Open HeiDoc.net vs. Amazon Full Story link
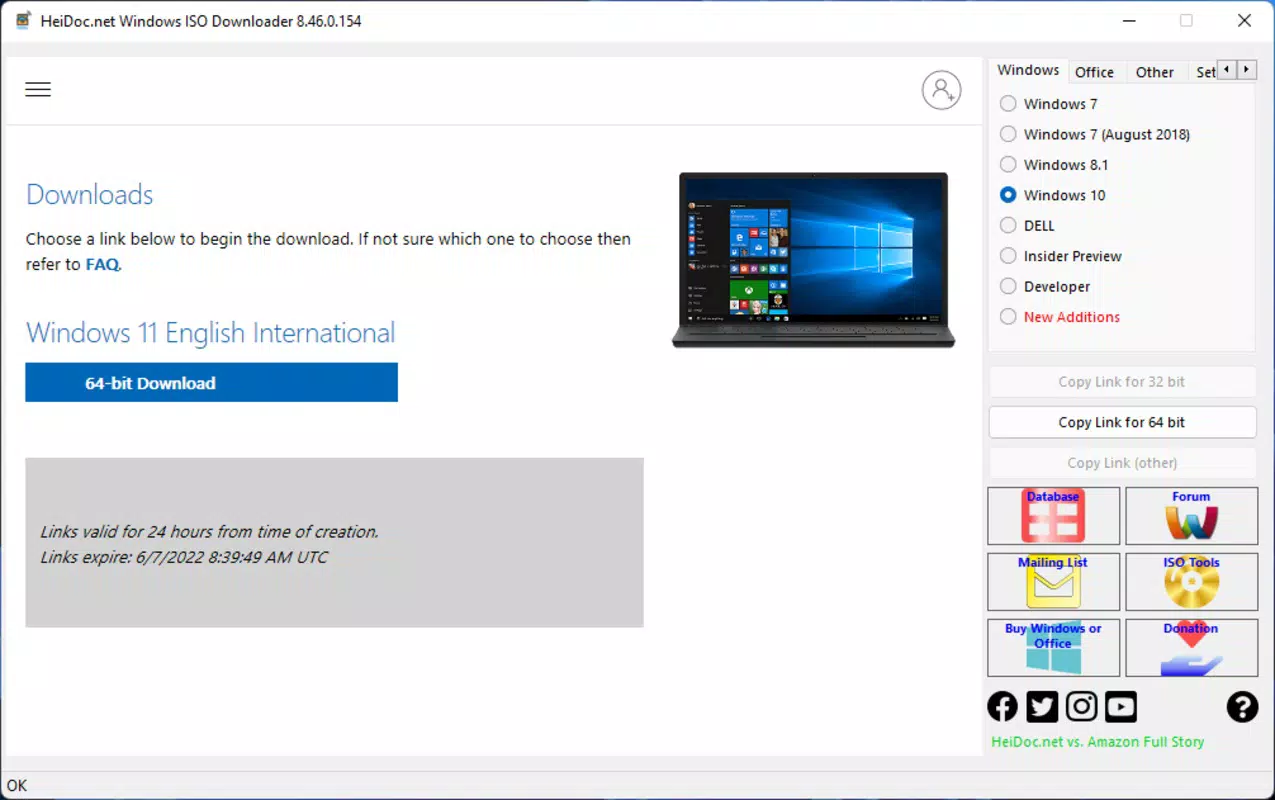Screen dimensions: 1275x800 click(1097, 742)
